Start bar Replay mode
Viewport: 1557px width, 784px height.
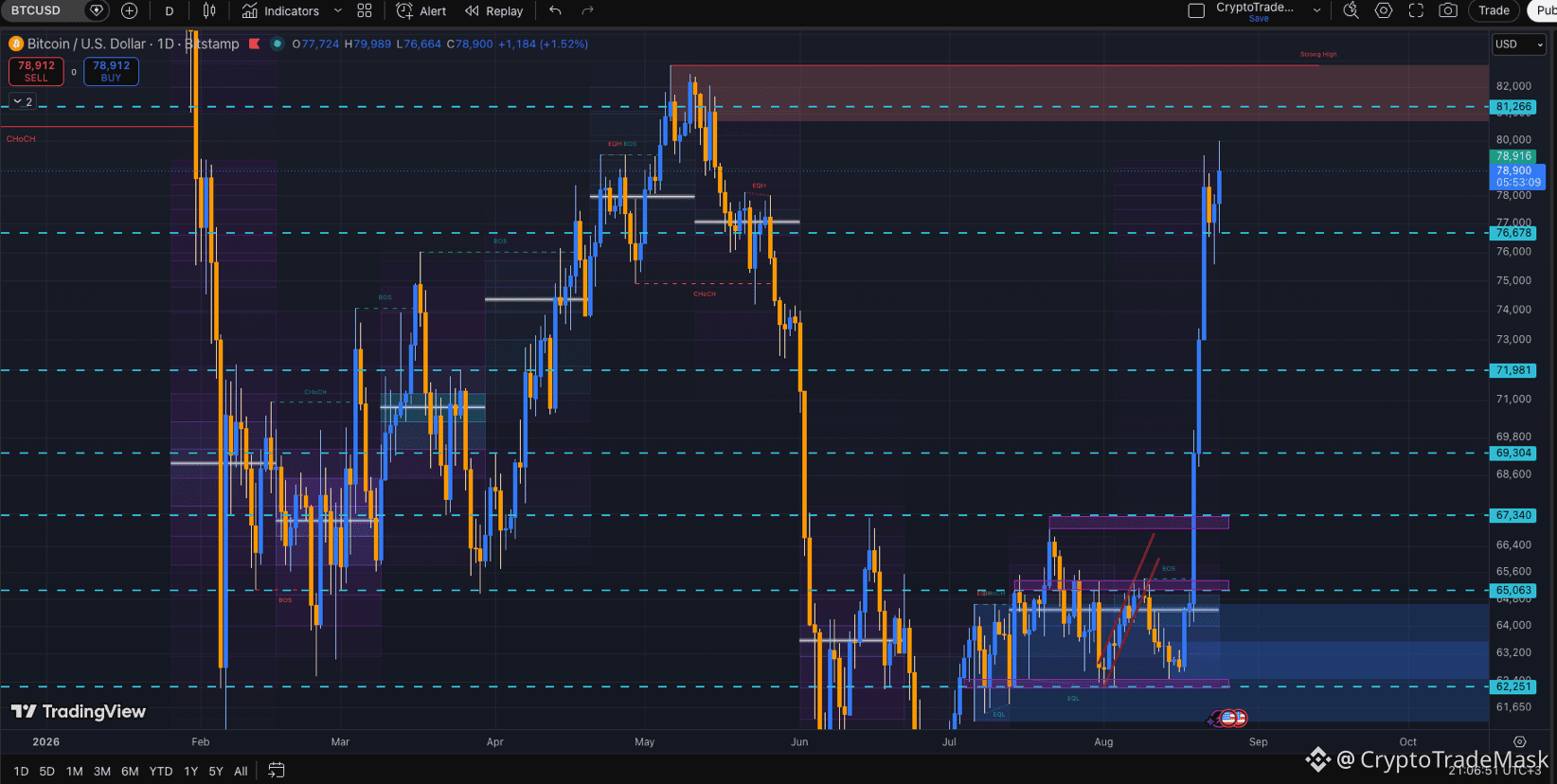click(x=494, y=11)
